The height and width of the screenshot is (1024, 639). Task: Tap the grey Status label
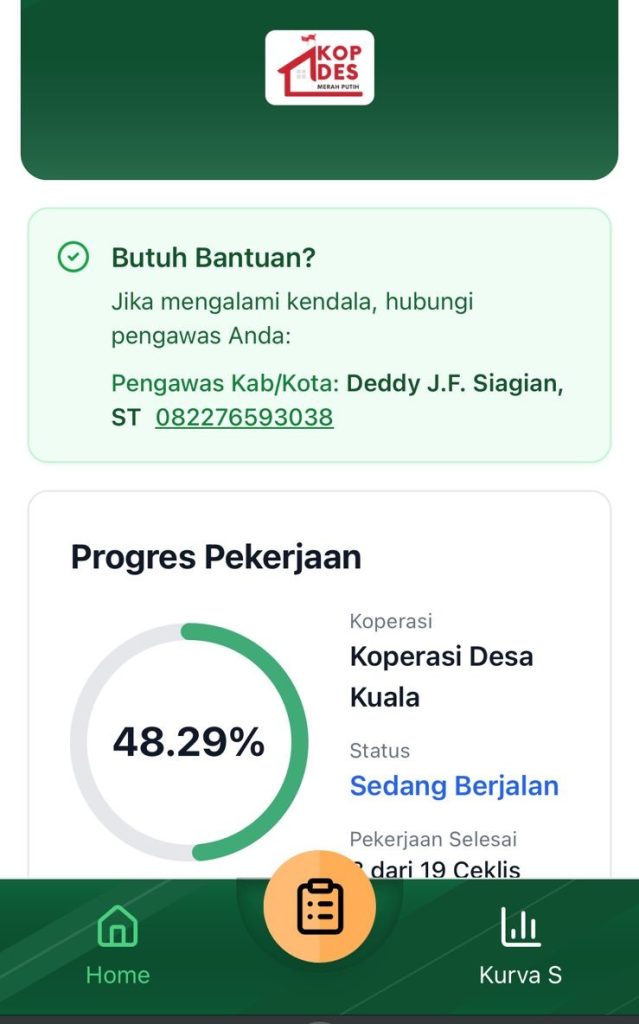coord(380,751)
